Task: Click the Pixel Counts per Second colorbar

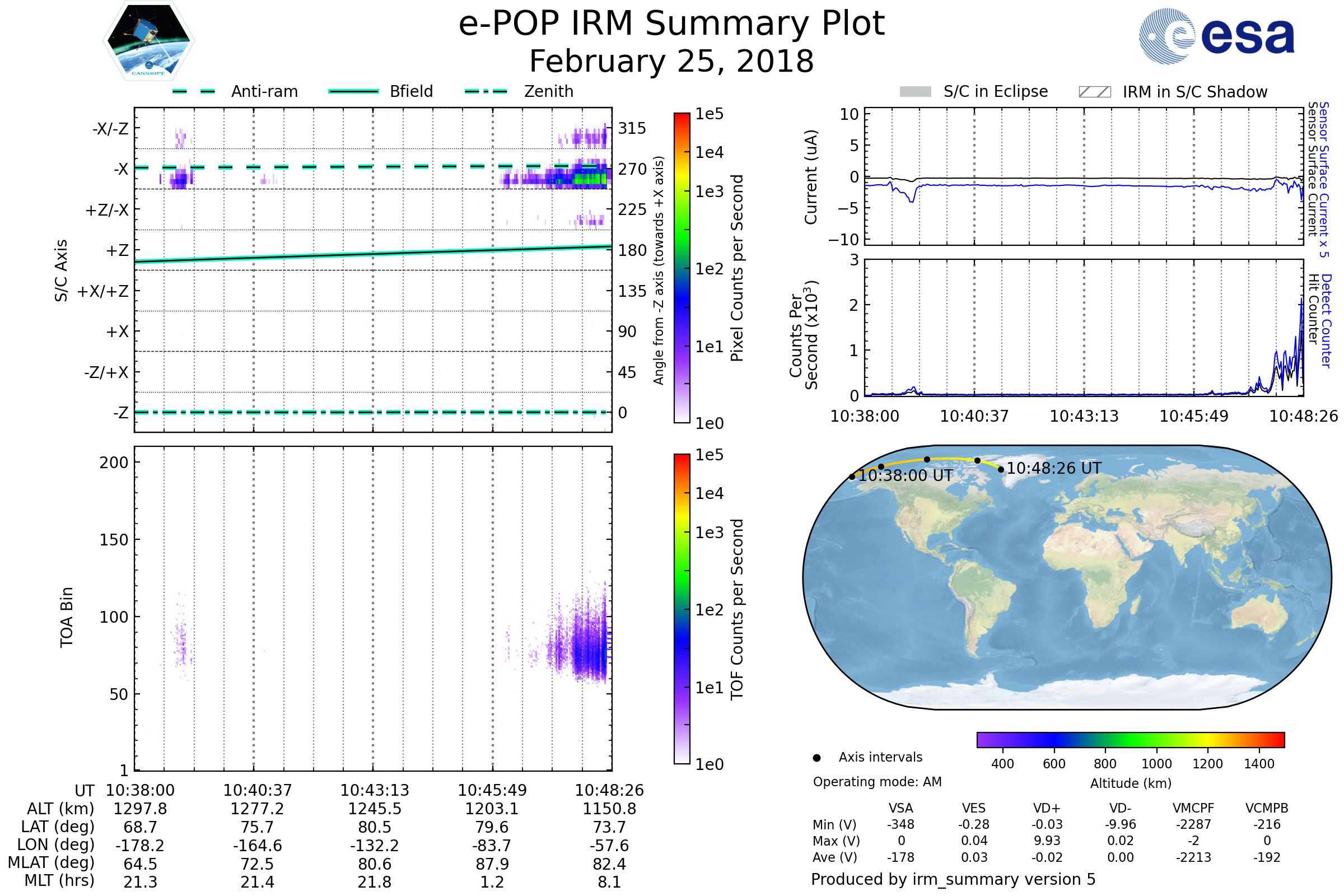Action: pos(682,268)
